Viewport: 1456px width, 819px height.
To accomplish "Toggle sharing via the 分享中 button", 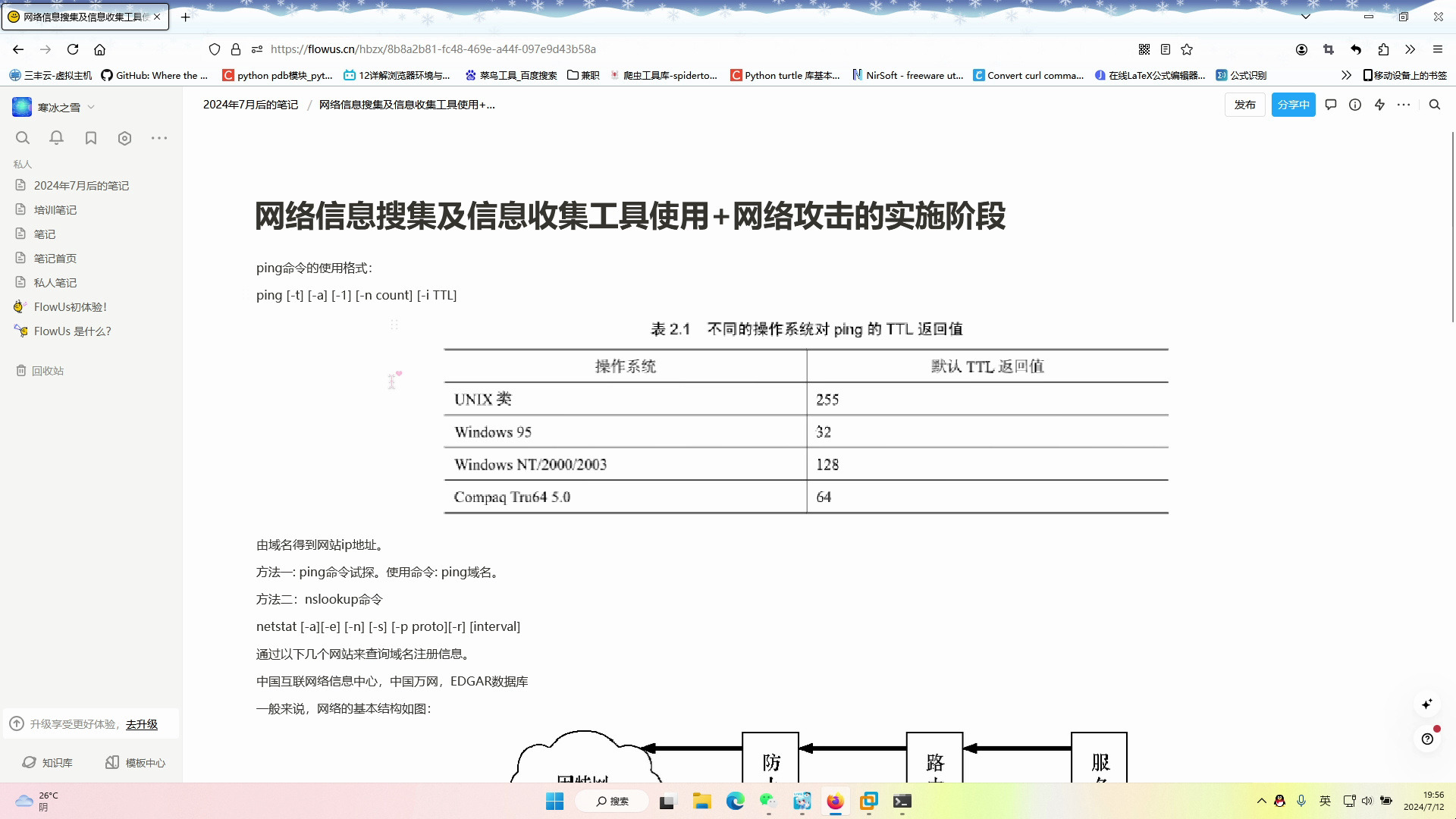I will pyautogui.click(x=1293, y=105).
